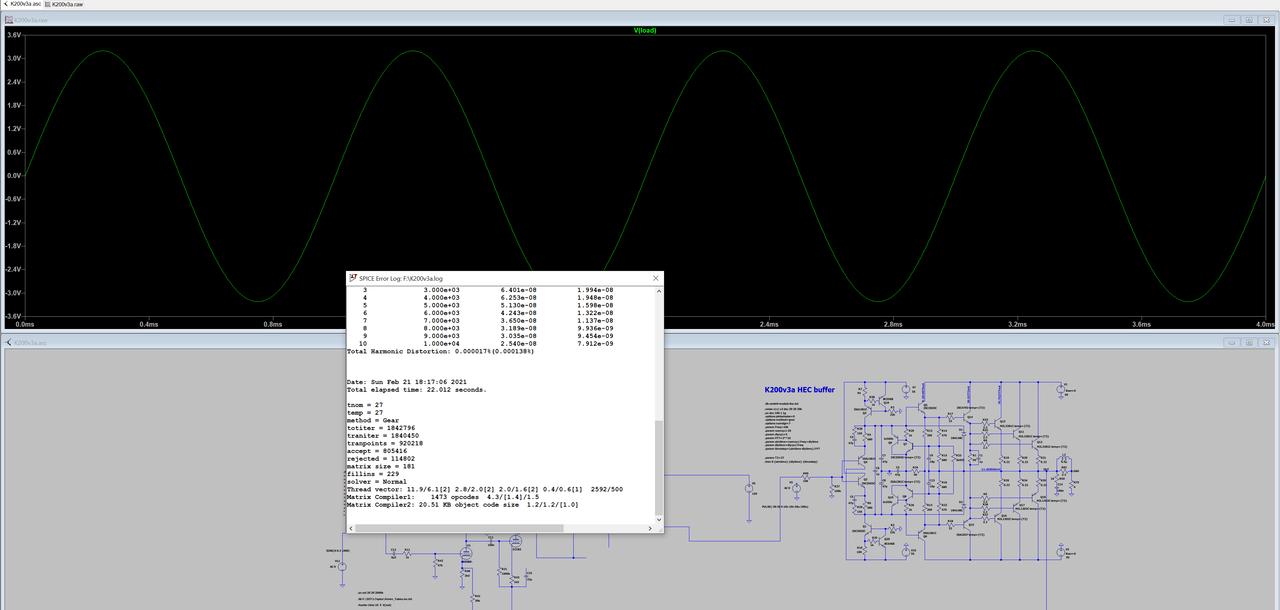Image resolution: width=1280 pixels, height=610 pixels.
Task: Click the "tranpoints = 920218" log line
Action: tap(384, 443)
